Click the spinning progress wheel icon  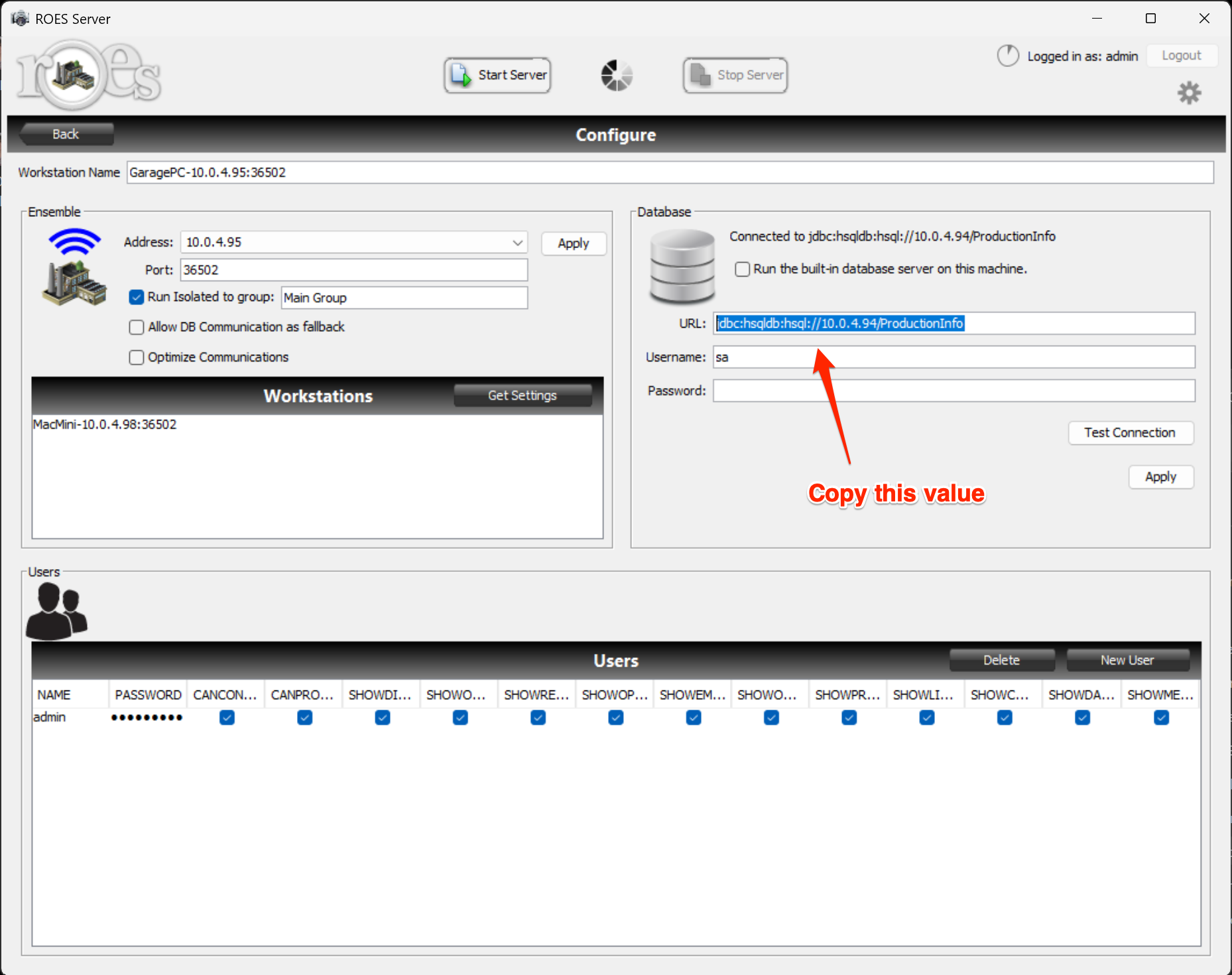coord(617,75)
